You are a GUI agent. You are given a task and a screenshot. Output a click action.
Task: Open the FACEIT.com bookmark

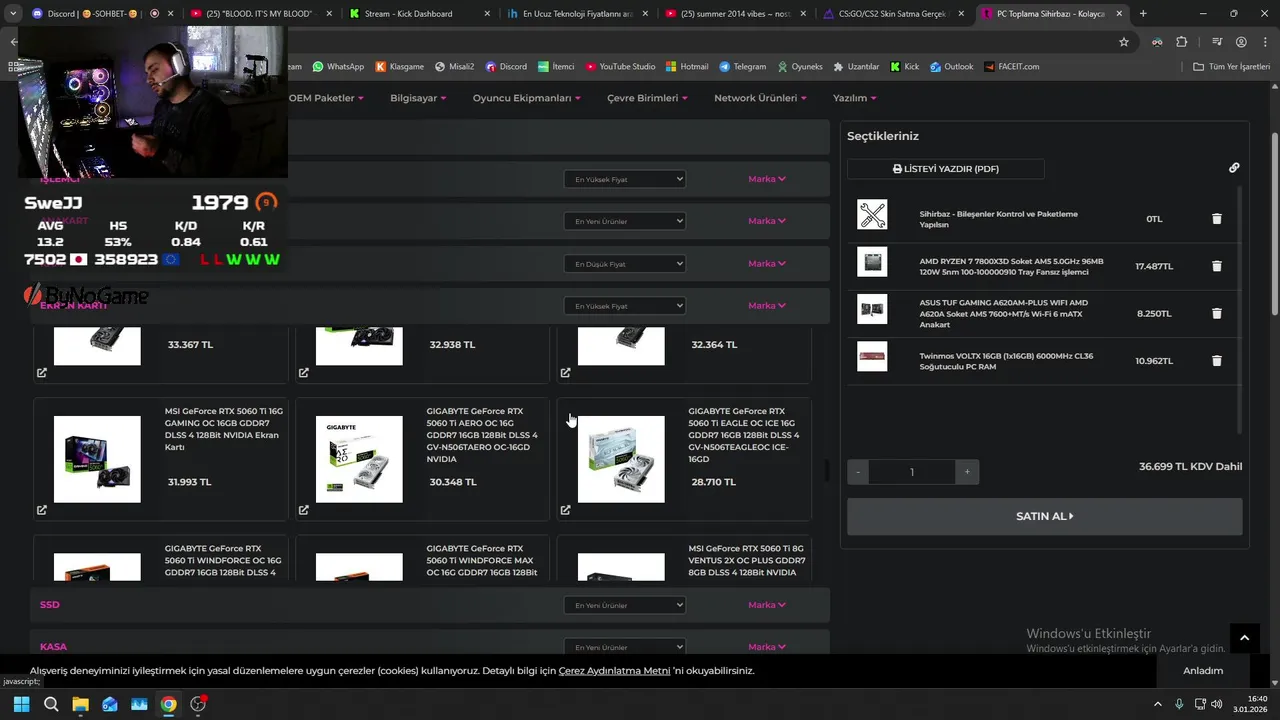pyautogui.click(x=1011, y=67)
